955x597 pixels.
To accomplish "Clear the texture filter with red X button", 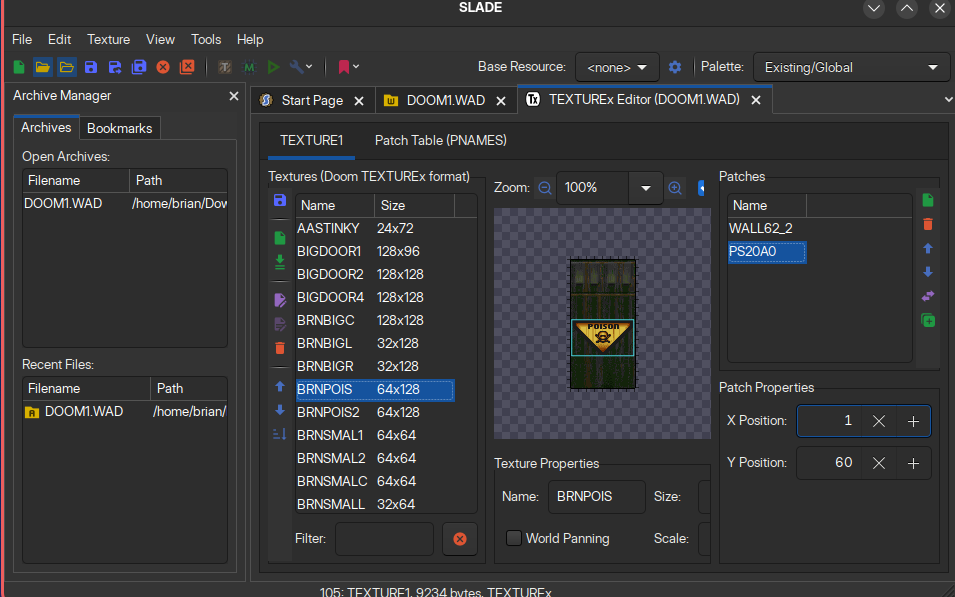I will 460,539.
